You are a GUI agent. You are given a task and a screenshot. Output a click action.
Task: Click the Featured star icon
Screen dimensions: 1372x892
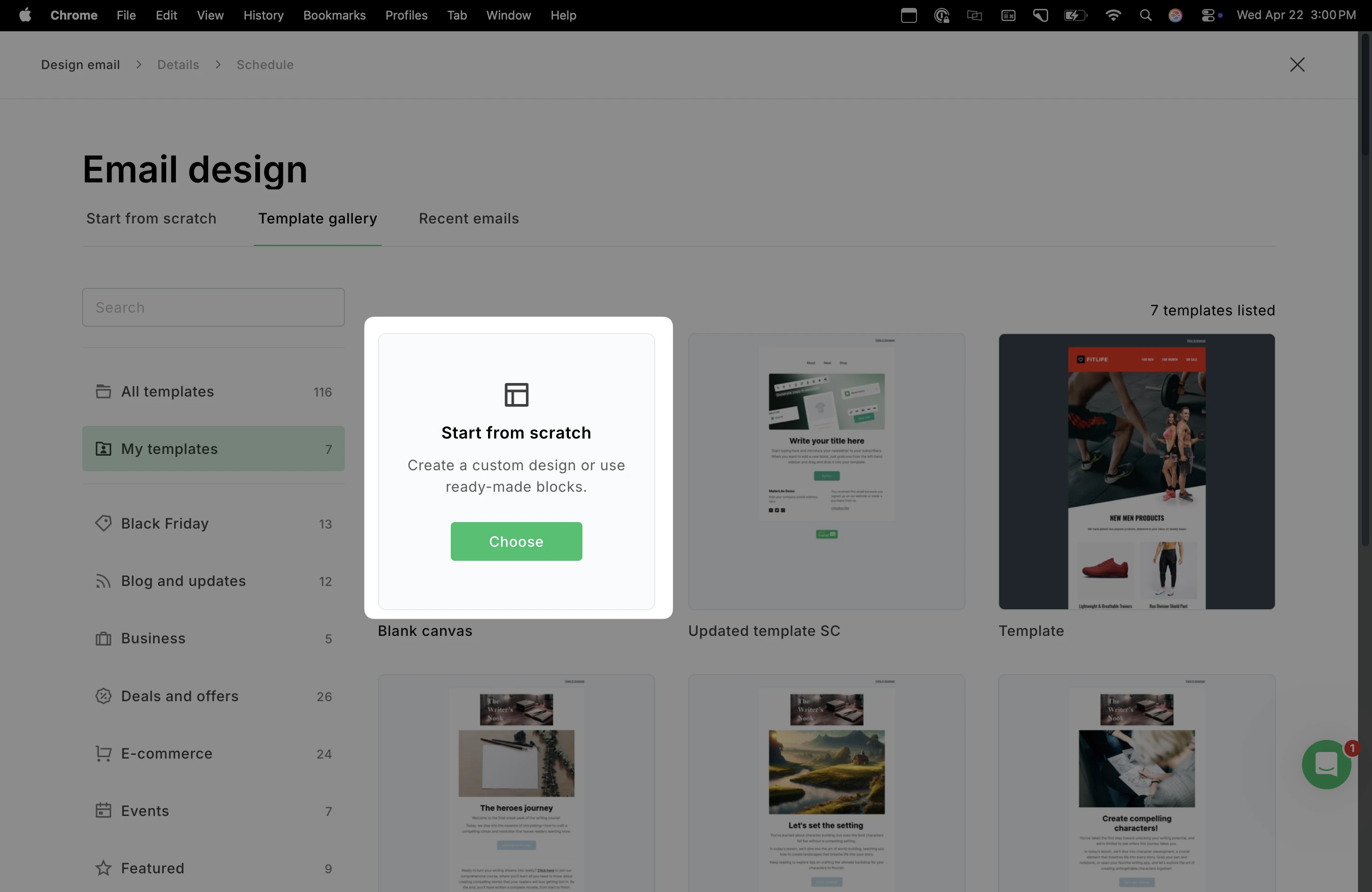point(103,868)
